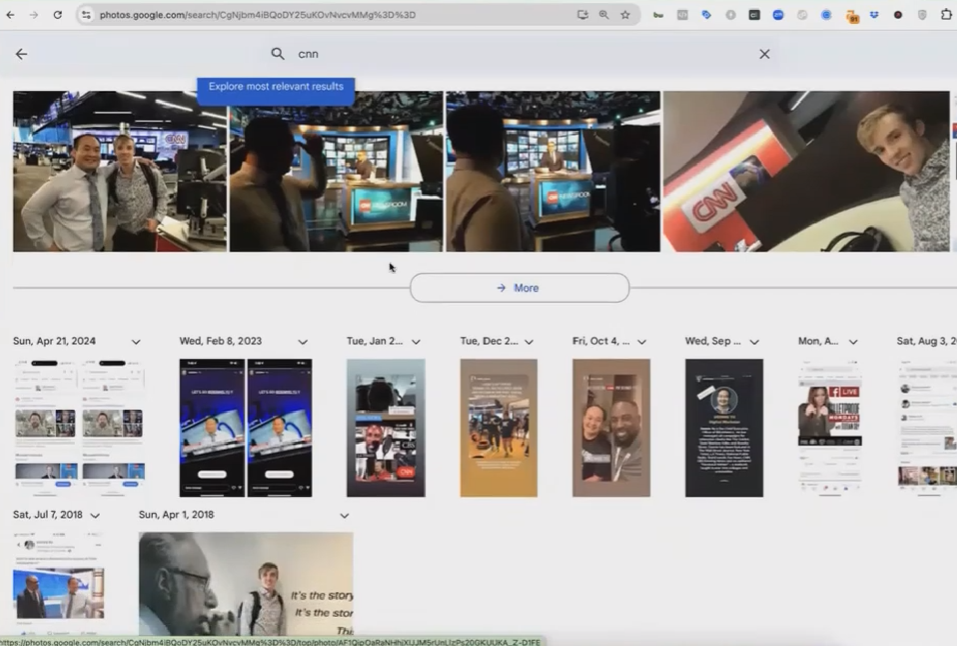The width and height of the screenshot is (957, 646).
Task: Click the browser forward arrow
Action: [x=34, y=15]
